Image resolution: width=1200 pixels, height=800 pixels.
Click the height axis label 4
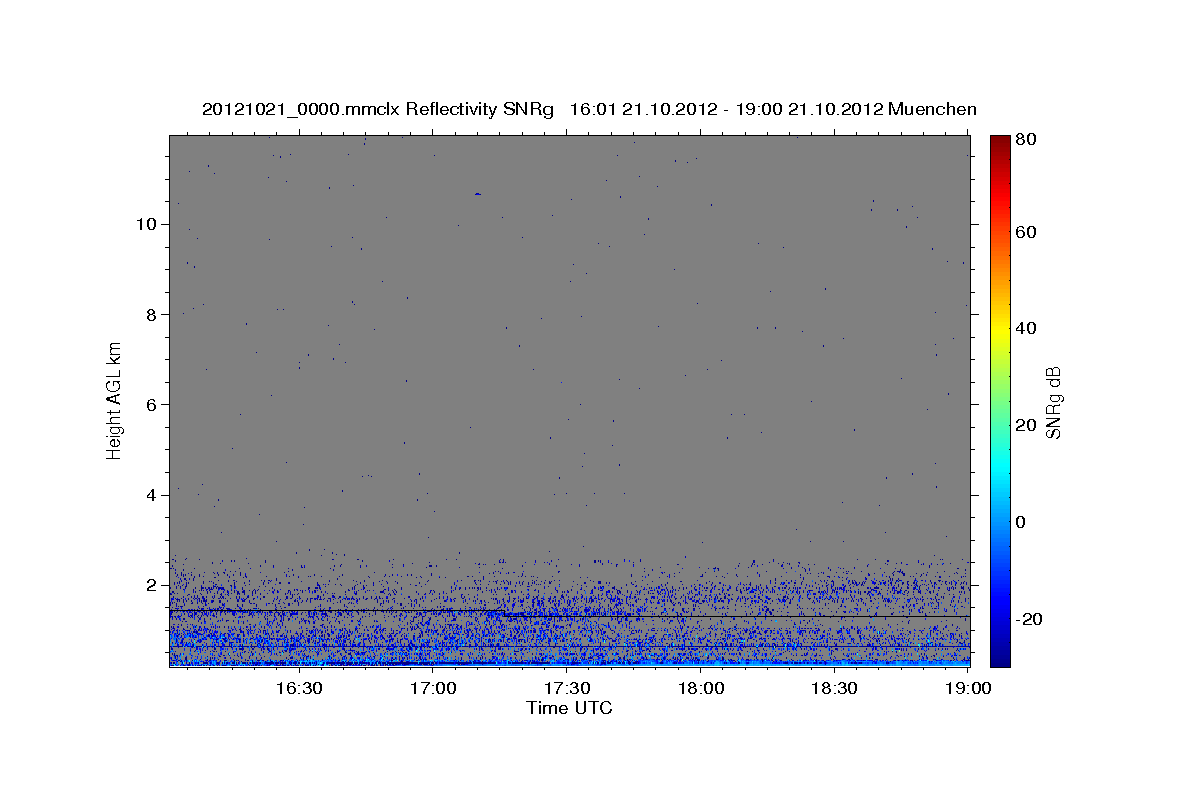152,495
